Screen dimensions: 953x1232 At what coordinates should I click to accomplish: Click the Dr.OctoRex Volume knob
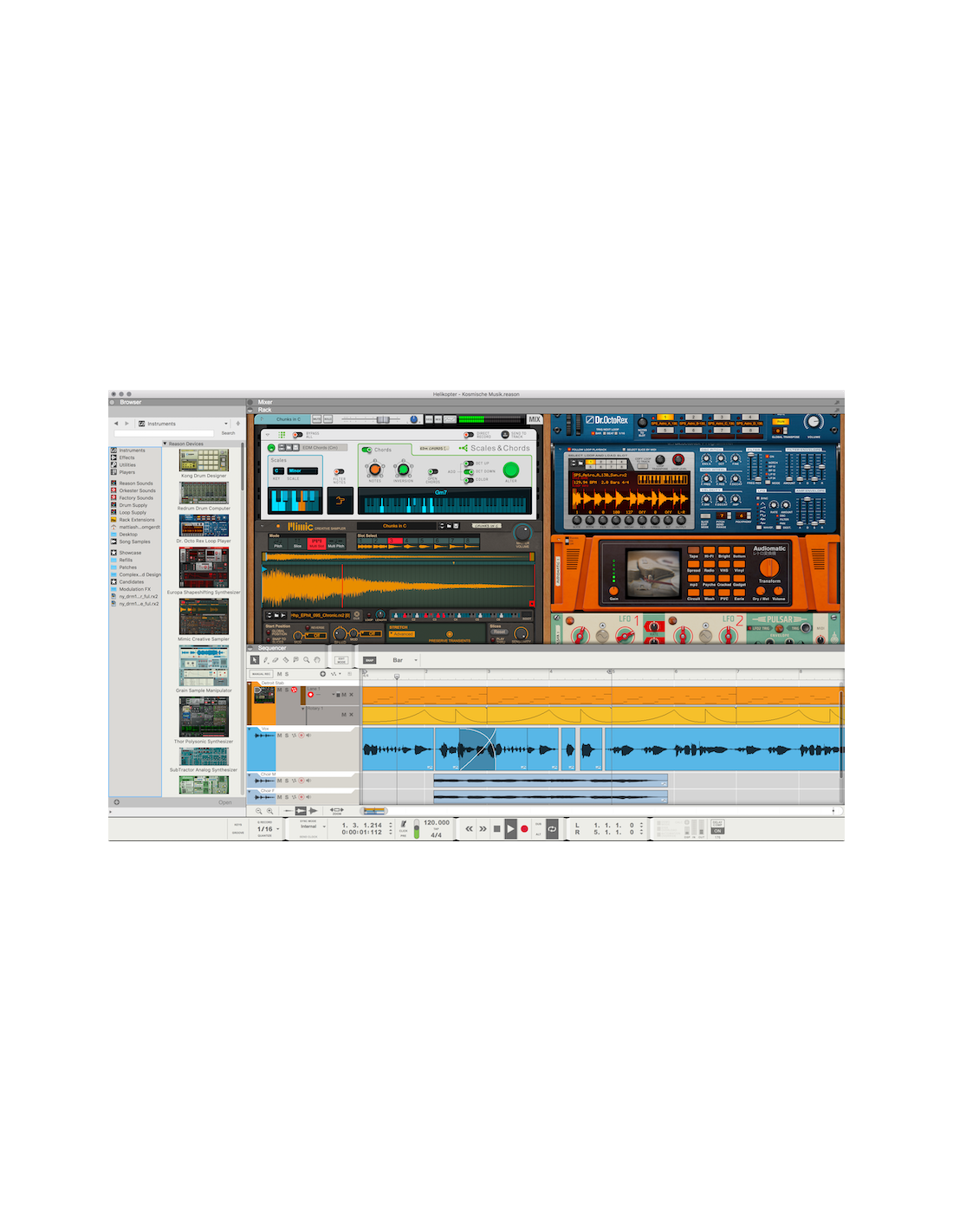pyautogui.click(x=813, y=422)
